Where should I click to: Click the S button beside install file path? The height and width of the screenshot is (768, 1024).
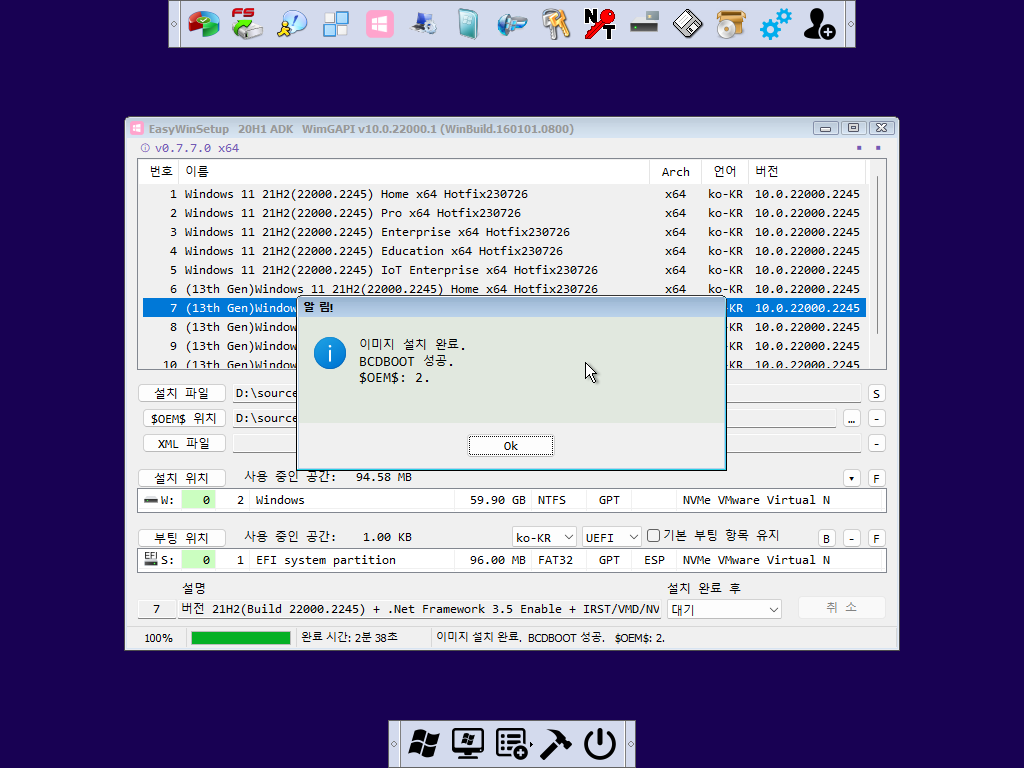tap(876, 394)
